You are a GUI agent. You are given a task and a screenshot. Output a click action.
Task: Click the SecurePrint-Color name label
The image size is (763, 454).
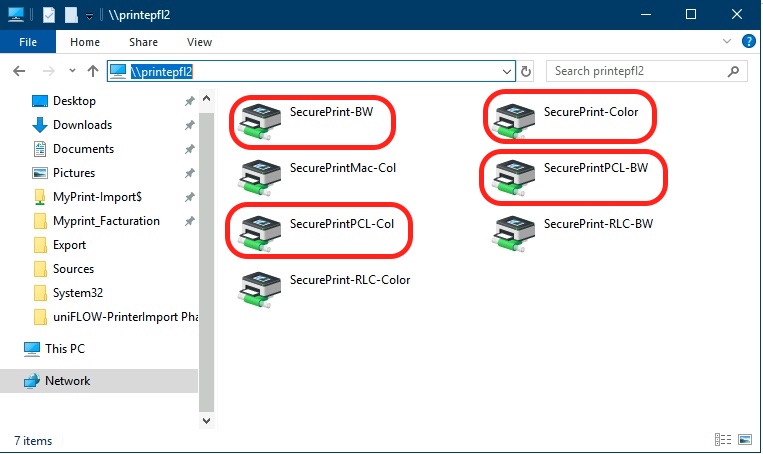coord(591,112)
